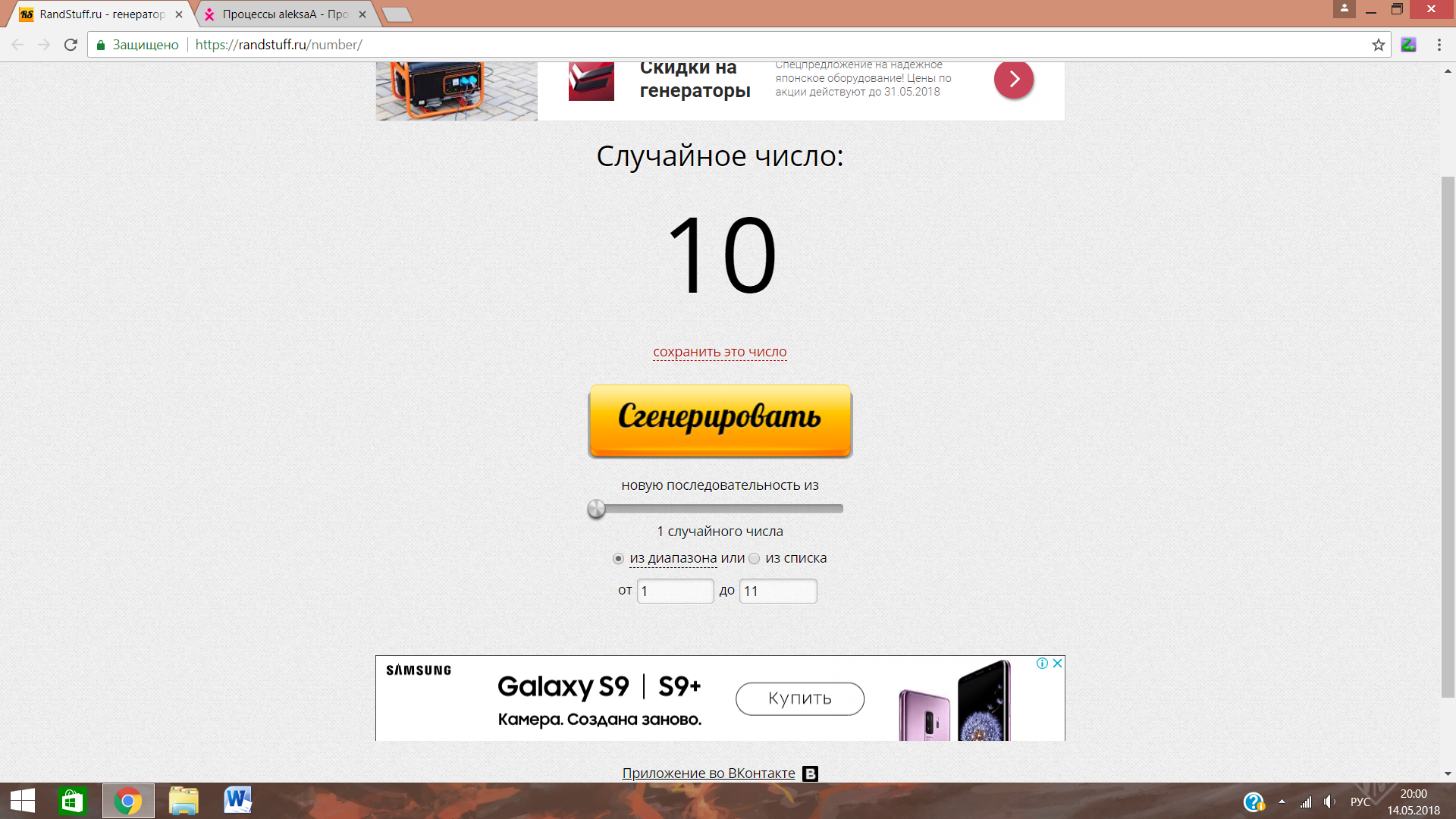Screen dimensions: 1456x819
Task: Switch to the 'Процессы aleksaA' tab
Action: [284, 14]
